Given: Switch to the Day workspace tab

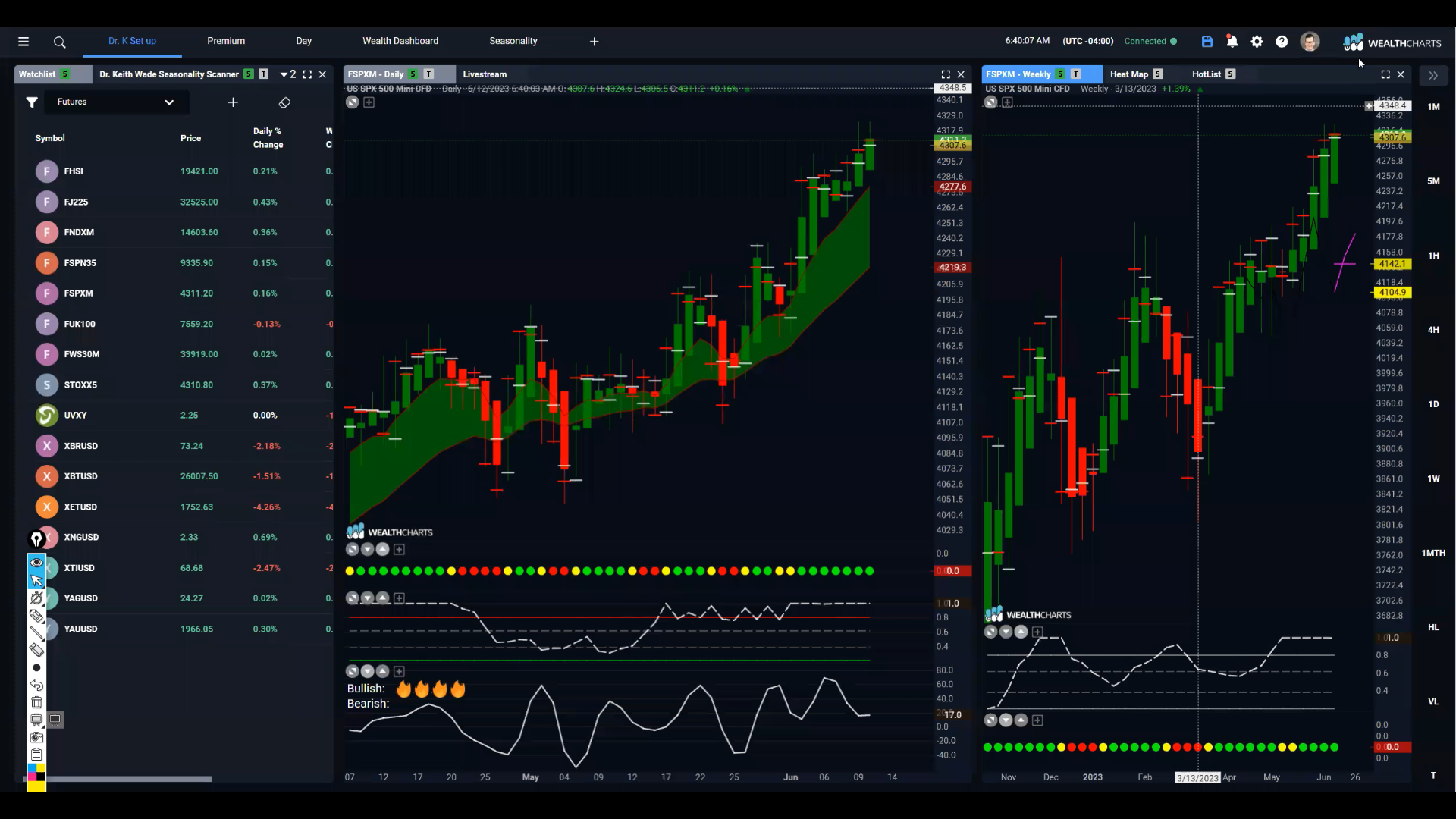Looking at the screenshot, I should pos(303,41).
